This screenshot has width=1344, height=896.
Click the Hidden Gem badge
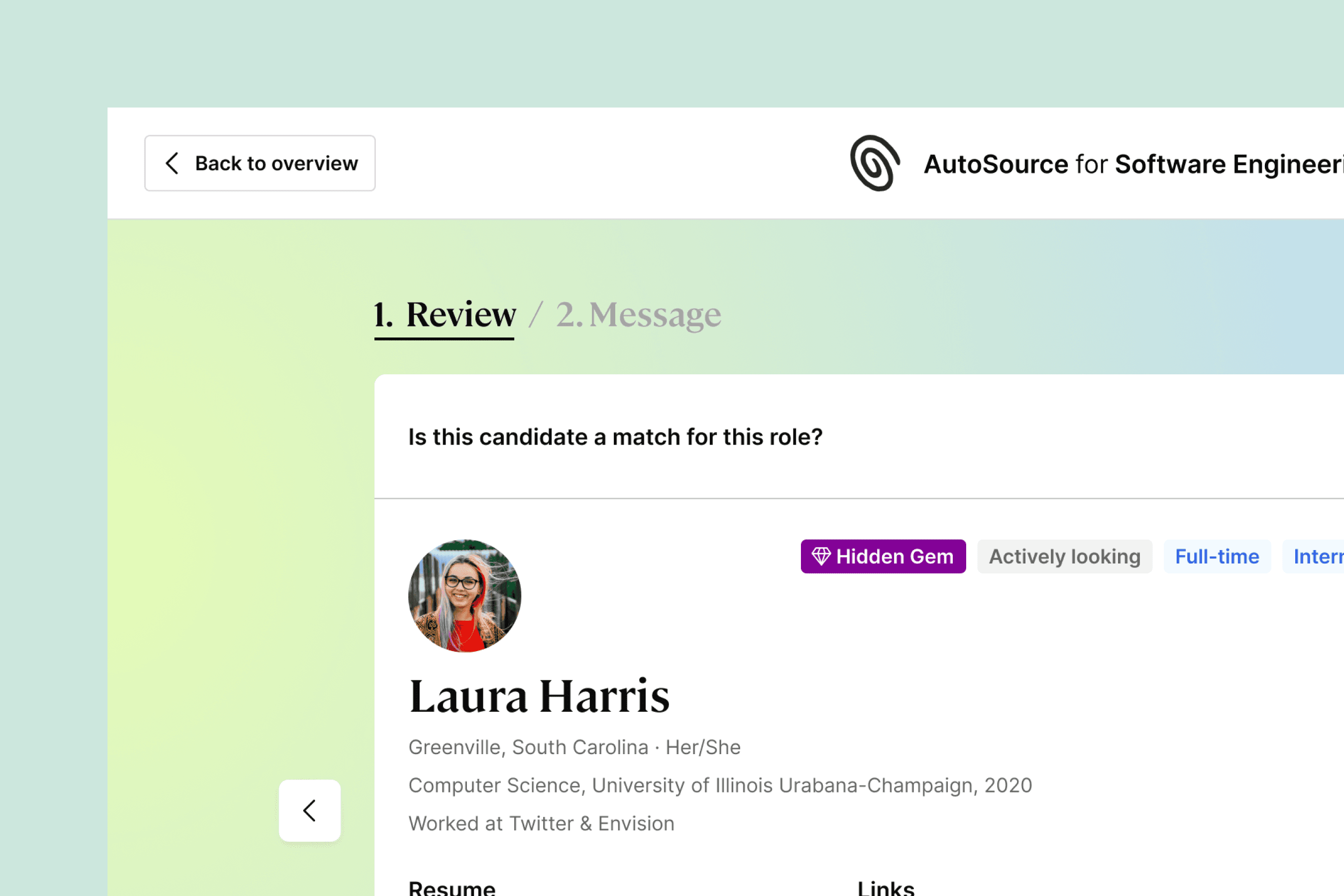[x=883, y=557]
